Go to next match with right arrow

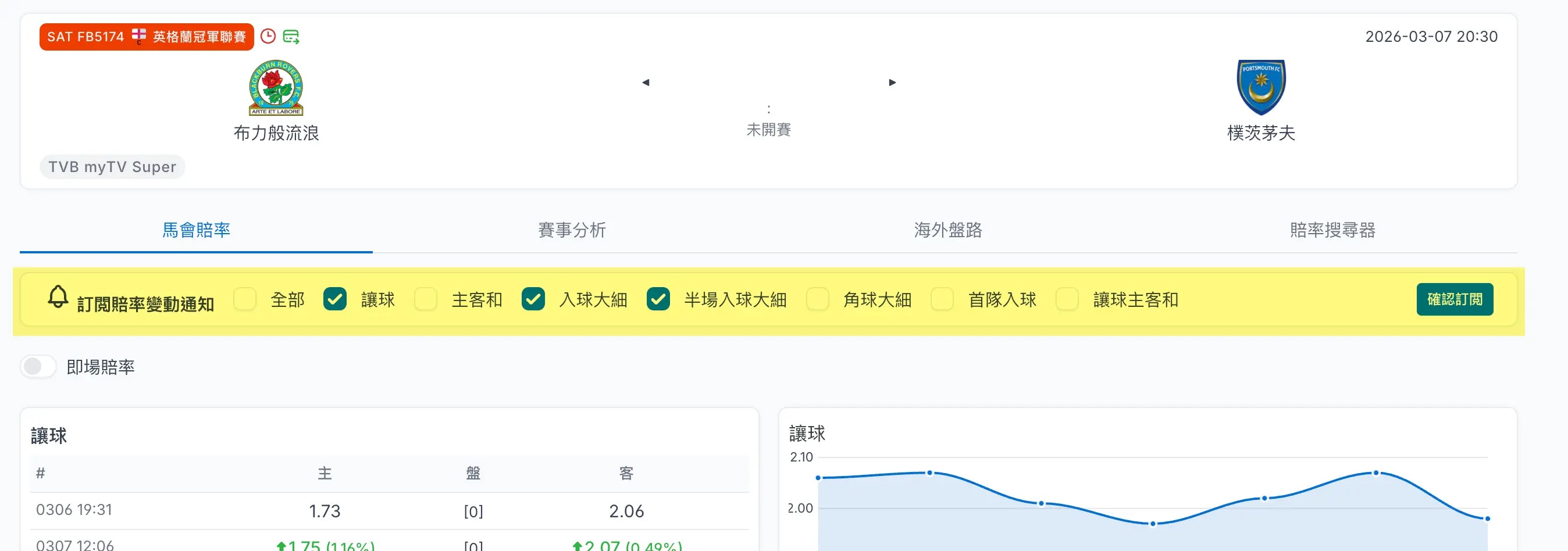892,82
